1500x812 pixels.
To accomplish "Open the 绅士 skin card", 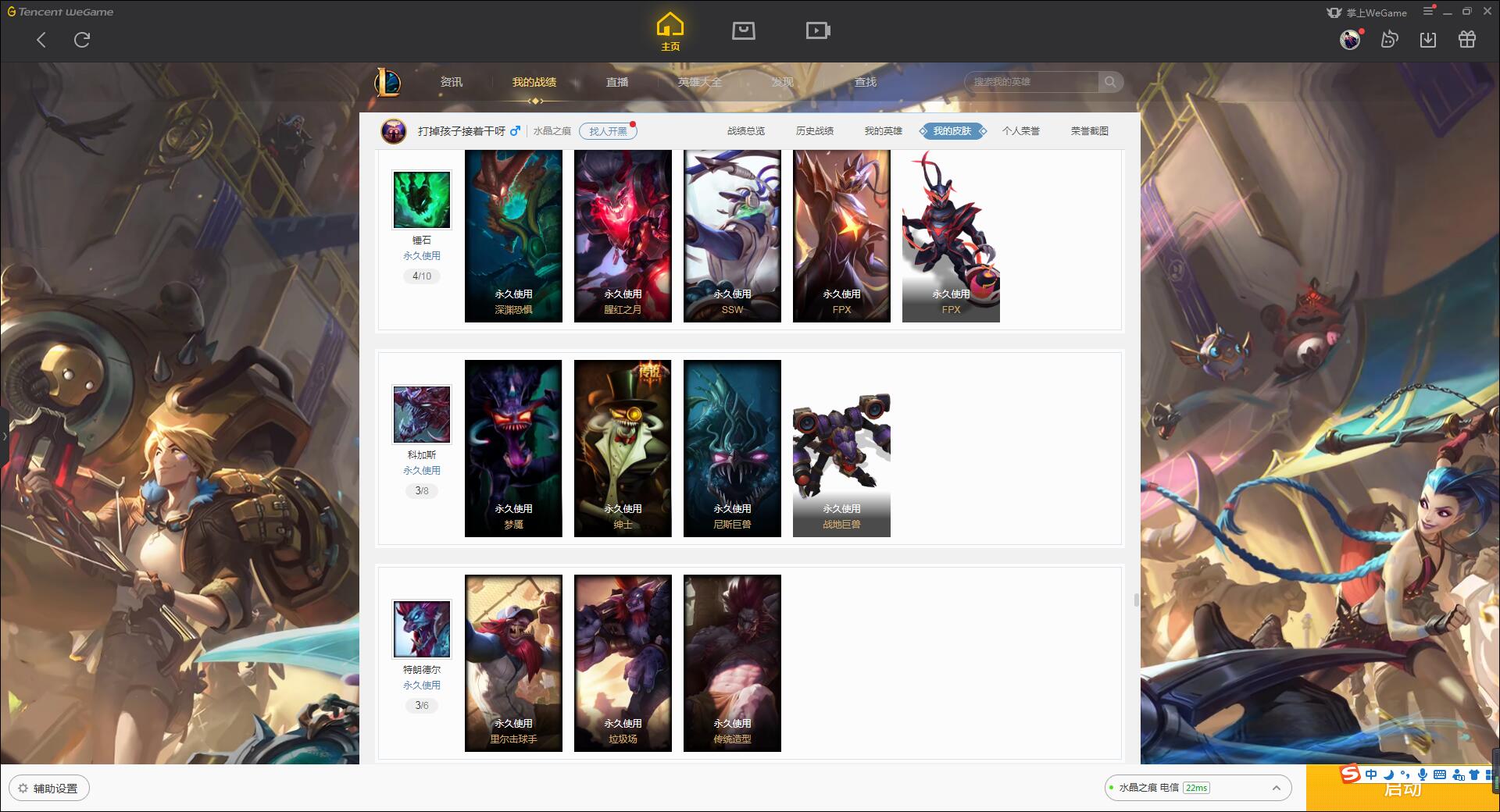I will (623, 448).
